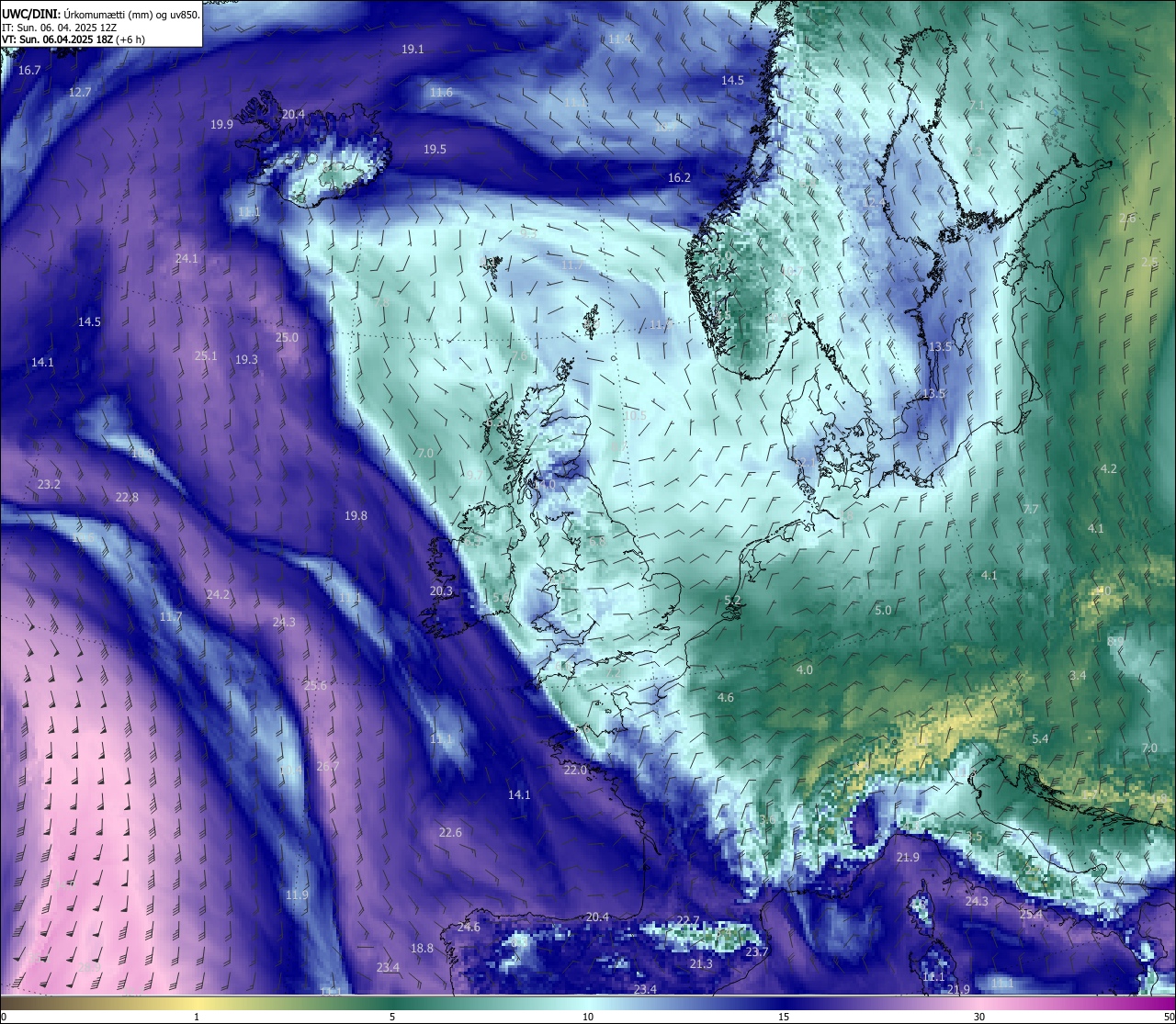Click the map value 24.2
The width and height of the screenshot is (1176, 1024).
click(218, 595)
